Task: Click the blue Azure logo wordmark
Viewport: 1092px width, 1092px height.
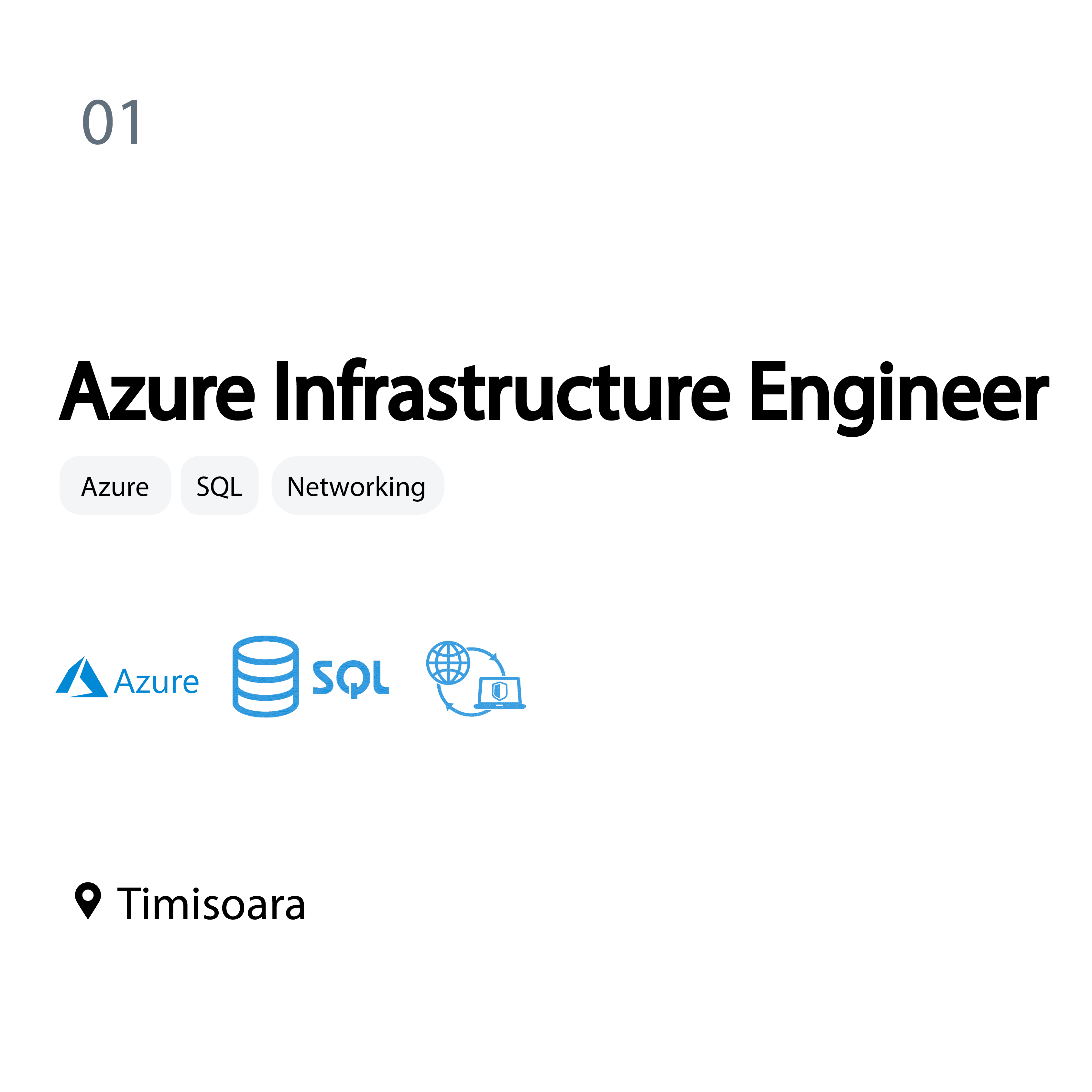Action: coord(157,682)
